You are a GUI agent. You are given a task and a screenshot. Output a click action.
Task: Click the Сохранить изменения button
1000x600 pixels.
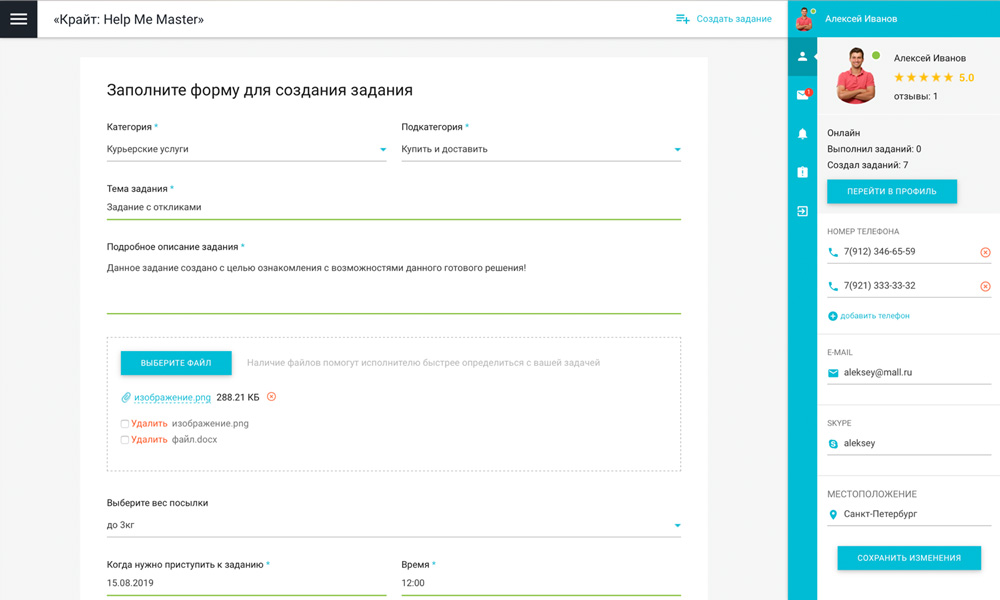(x=908, y=558)
